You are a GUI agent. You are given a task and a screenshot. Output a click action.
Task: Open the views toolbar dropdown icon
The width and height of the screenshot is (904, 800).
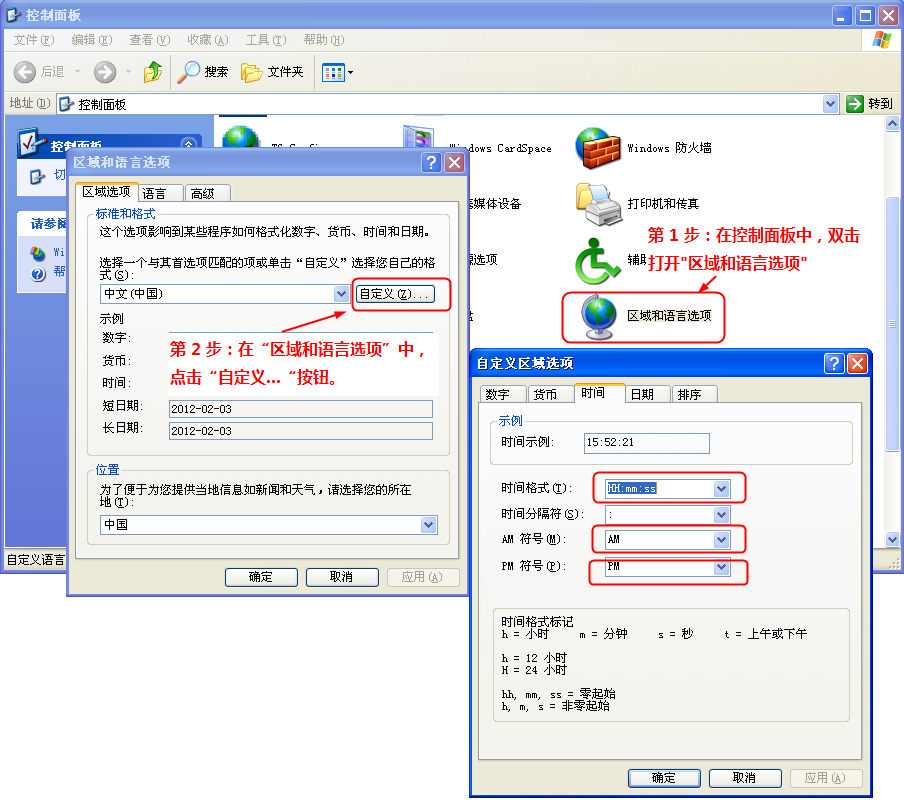pos(338,72)
